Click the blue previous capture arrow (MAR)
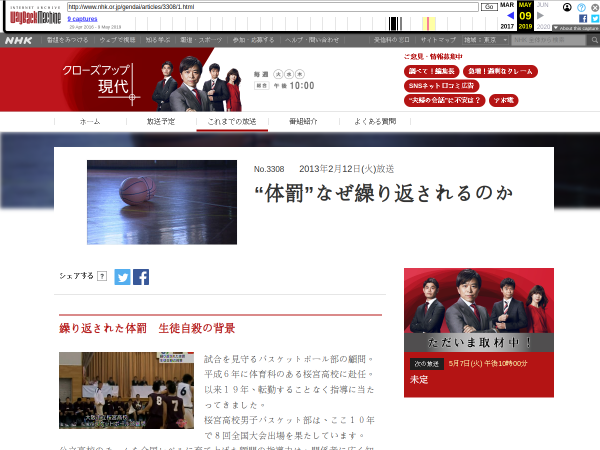600x450 pixels. (510, 15)
